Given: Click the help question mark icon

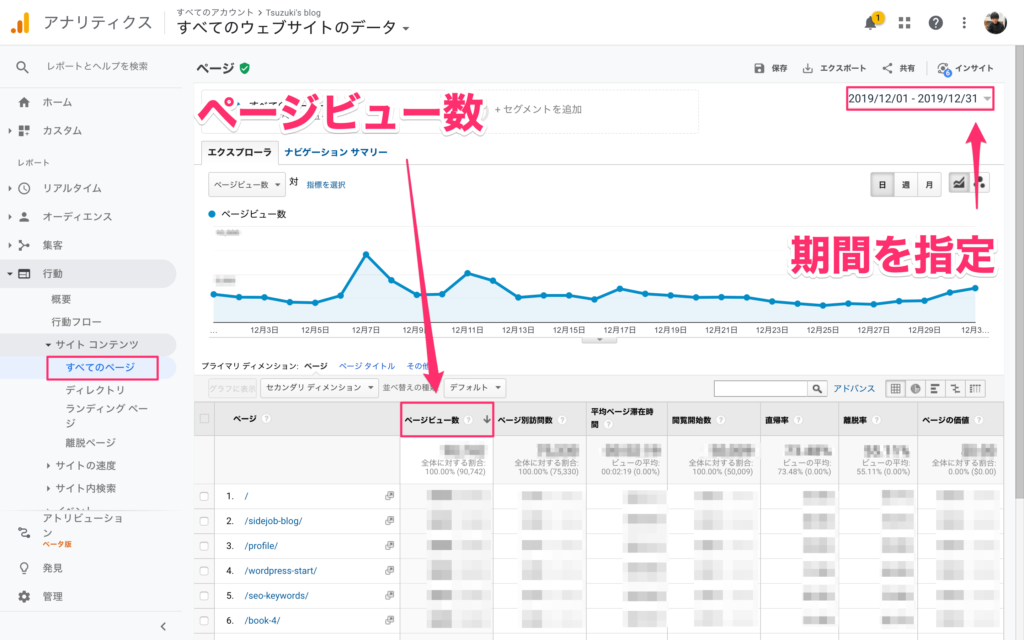Looking at the screenshot, I should click(x=935, y=23).
